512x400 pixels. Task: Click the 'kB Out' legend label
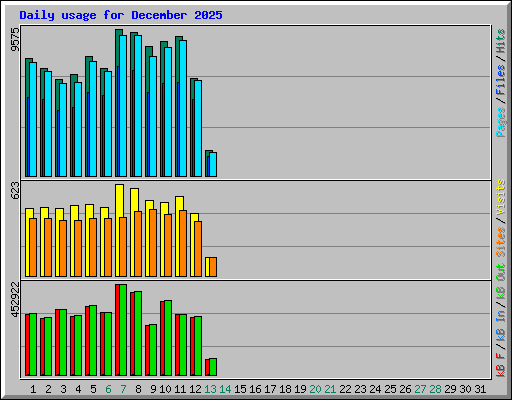[501, 281]
